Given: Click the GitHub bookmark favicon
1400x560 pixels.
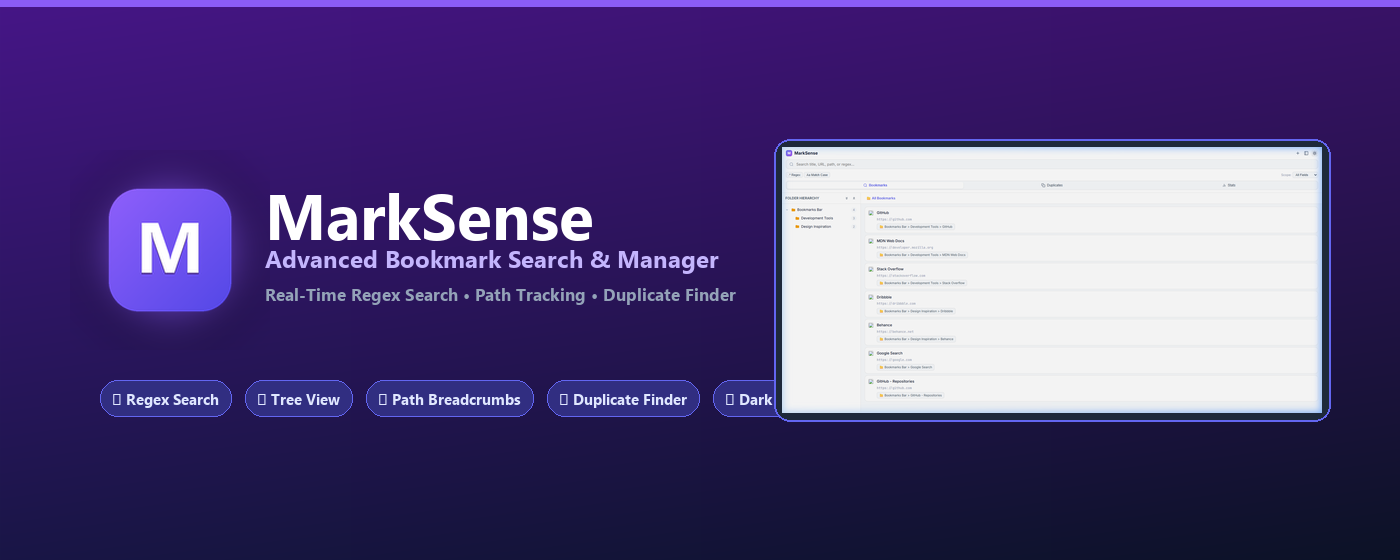Looking at the screenshot, I should (871, 213).
